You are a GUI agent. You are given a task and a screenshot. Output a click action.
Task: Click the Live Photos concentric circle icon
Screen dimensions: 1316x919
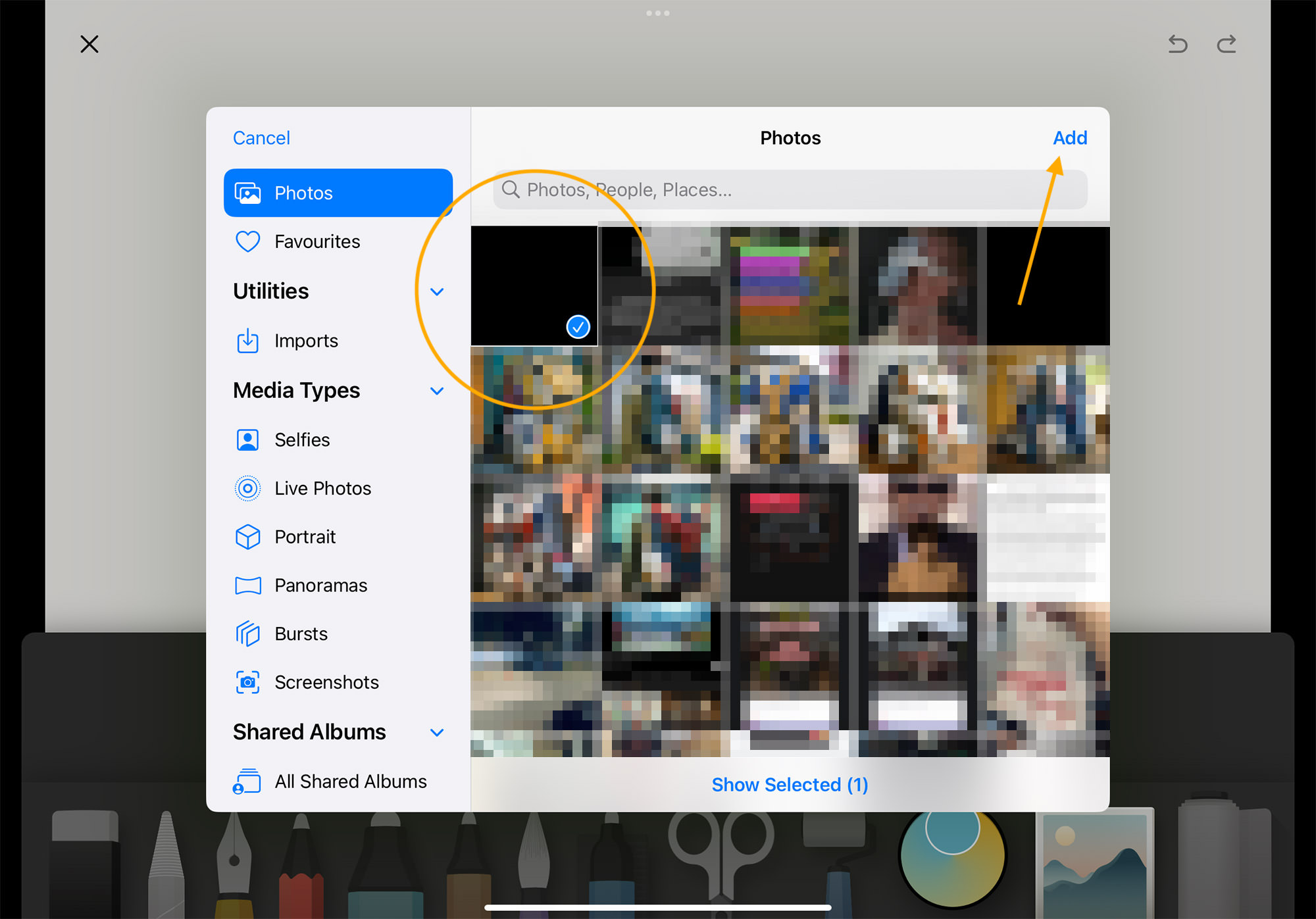click(x=248, y=488)
